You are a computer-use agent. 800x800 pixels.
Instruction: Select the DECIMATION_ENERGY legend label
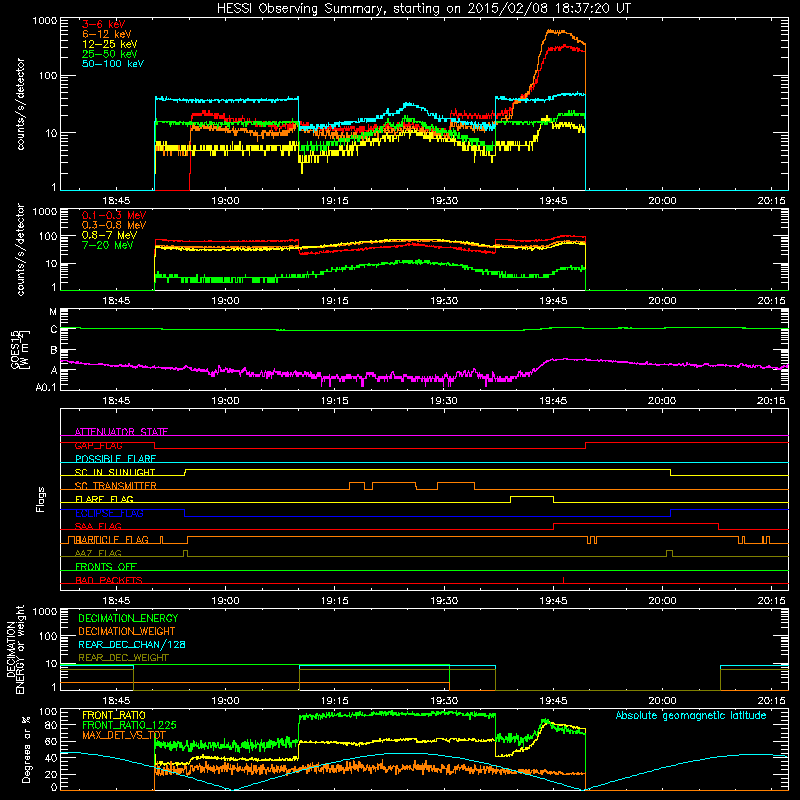[128, 618]
